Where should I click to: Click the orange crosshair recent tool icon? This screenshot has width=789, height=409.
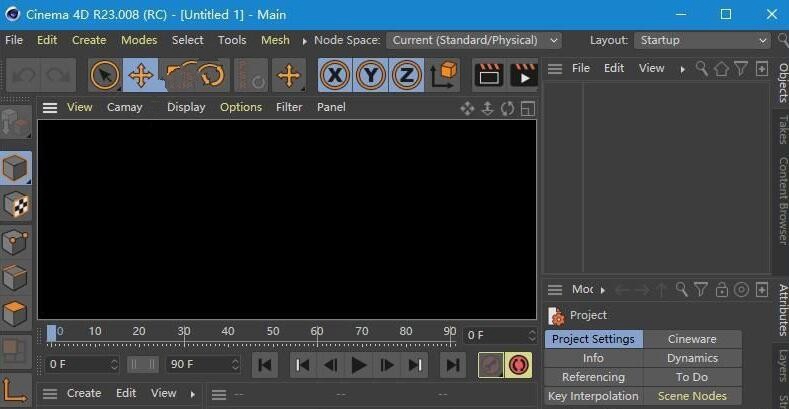click(x=289, y=75)
